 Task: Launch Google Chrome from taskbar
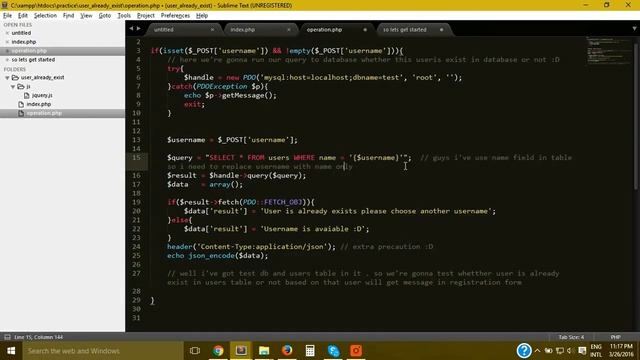(x=218, y=351)
